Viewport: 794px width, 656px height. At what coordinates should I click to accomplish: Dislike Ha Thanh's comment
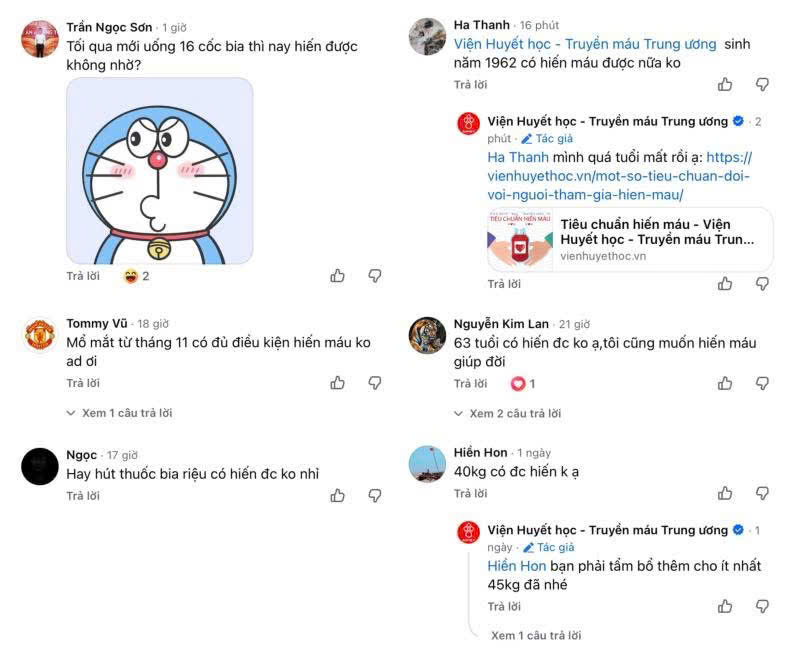pos(762,85)
